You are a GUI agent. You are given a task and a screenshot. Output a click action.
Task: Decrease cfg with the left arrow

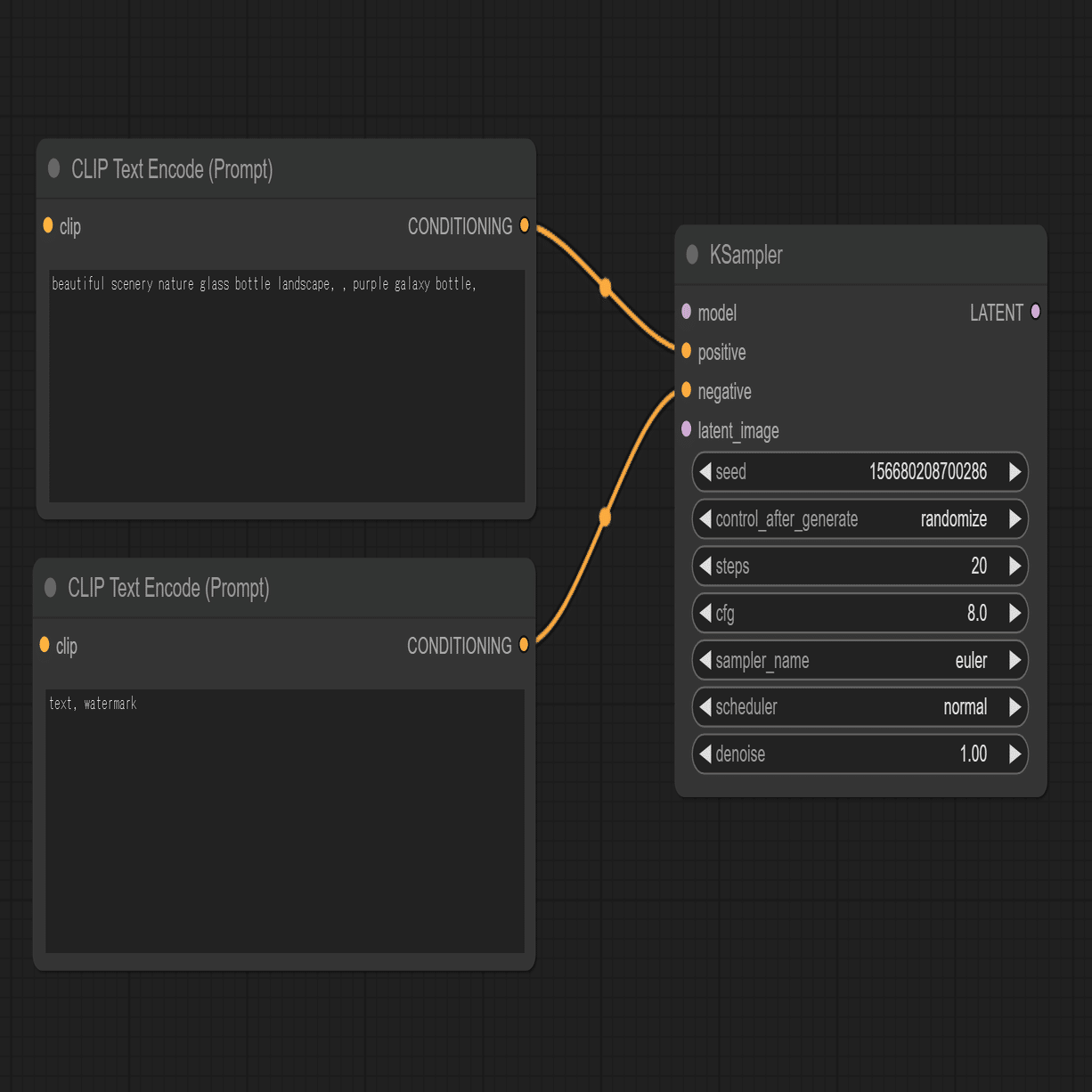click(705, 613)
